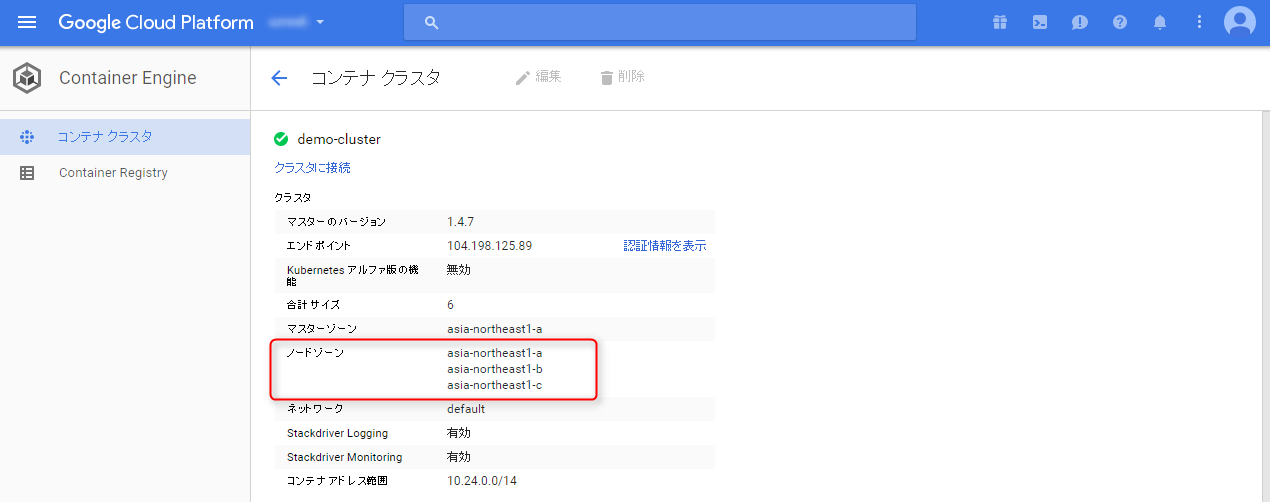This screenshot has height=502, width=1270.
Task: Click the Container Engine header text
Action: (128, 78)
